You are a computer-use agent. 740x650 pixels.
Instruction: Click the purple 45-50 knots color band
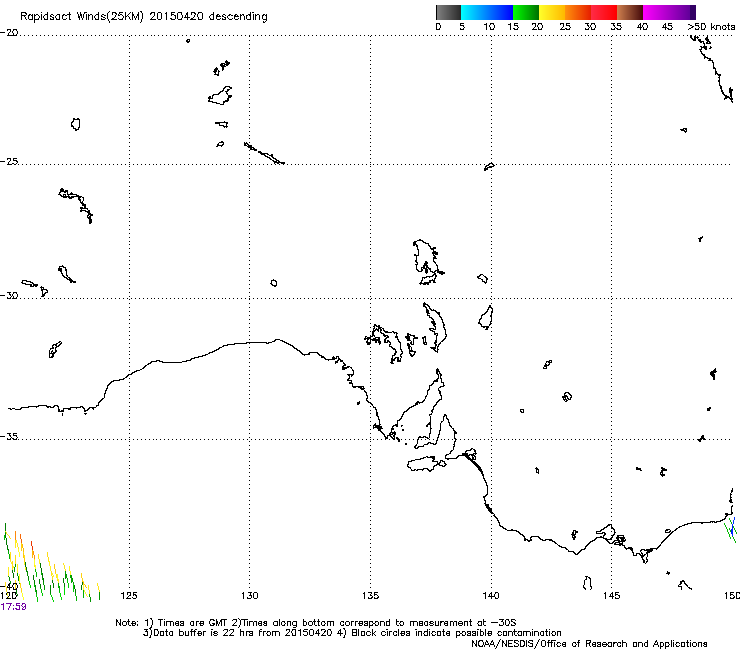click(x=682, y=12)
